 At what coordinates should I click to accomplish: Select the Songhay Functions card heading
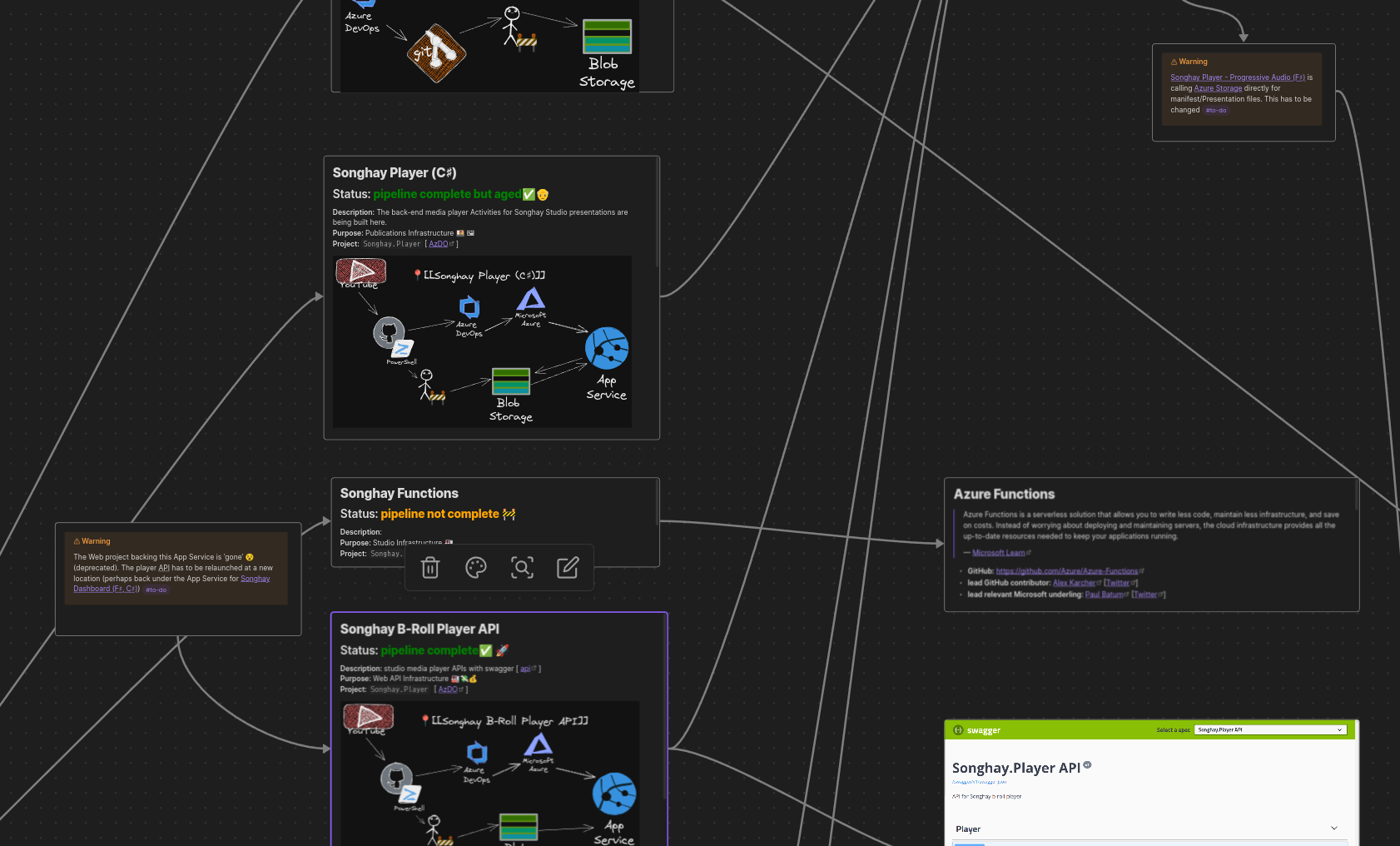[399, 494]
